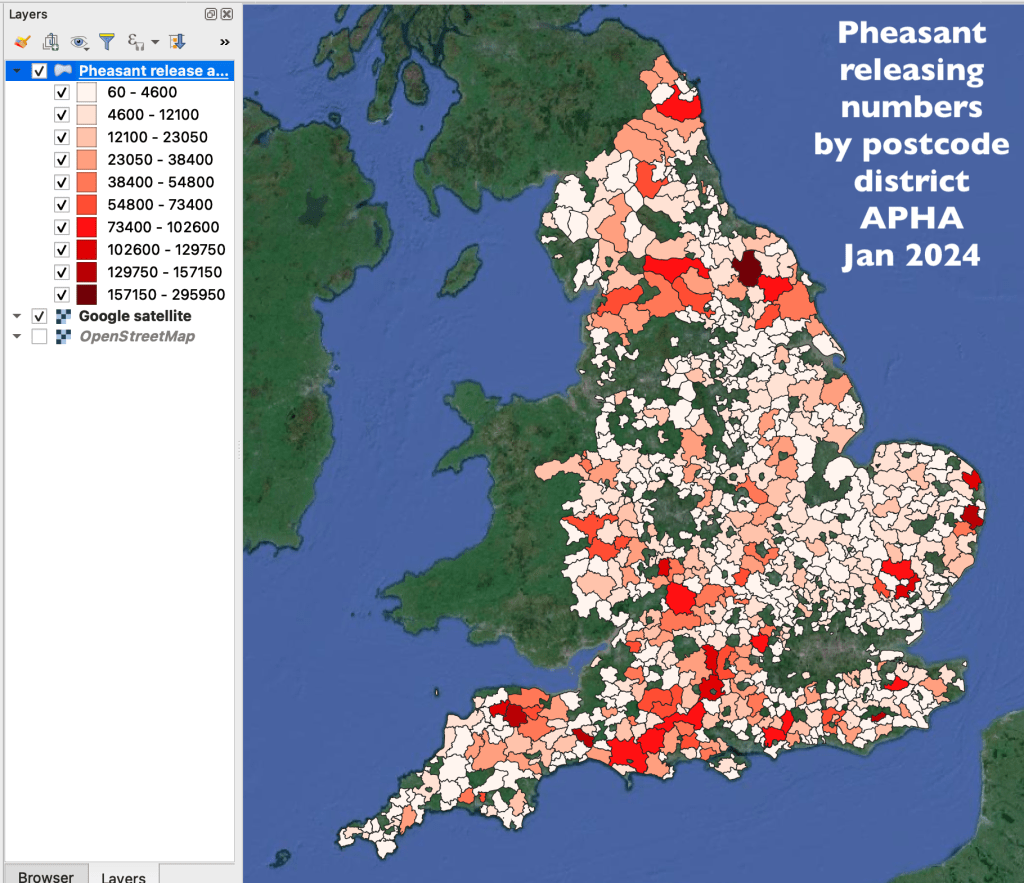
Task: Select the 73400 - 102600 legend label
Action: (163, 227)
